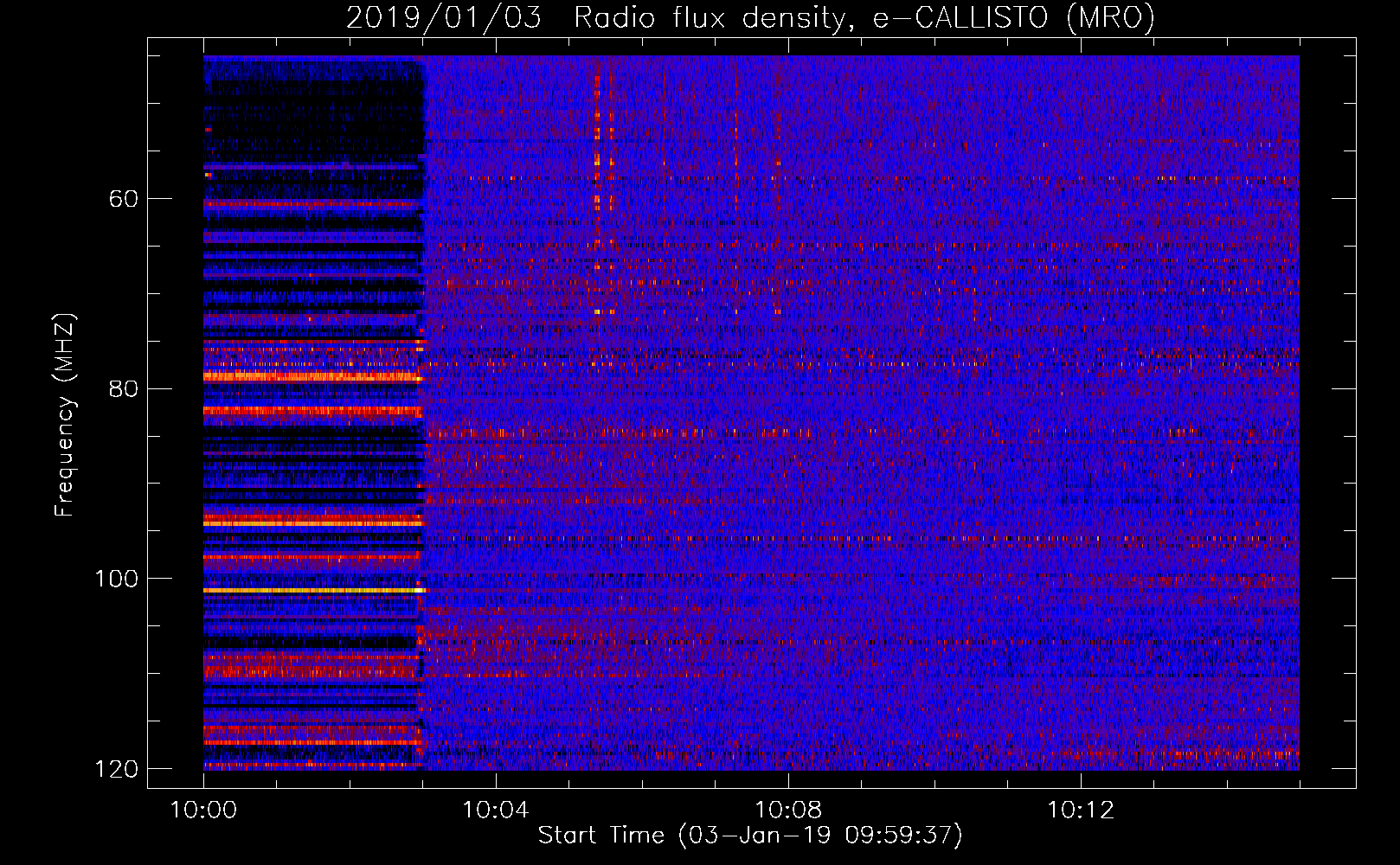Click the 'Start Time (03-Jan-19 09:59:37)' label
Image resolution: width=1400 pixels, height=865 pixels.
[x=750, y=836]
